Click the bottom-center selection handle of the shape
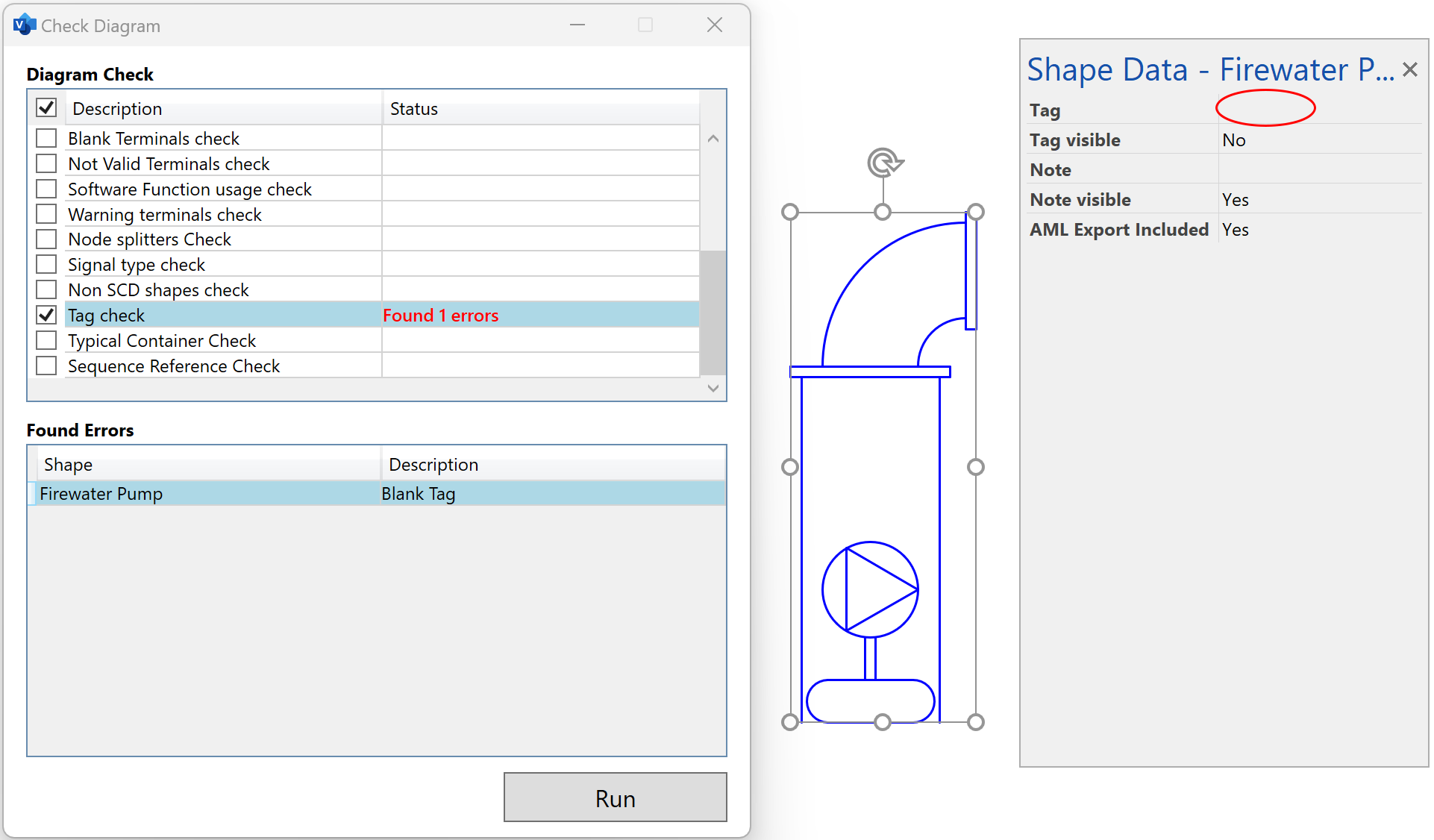Screen dimensions: 1434x840 click(883, 721)
